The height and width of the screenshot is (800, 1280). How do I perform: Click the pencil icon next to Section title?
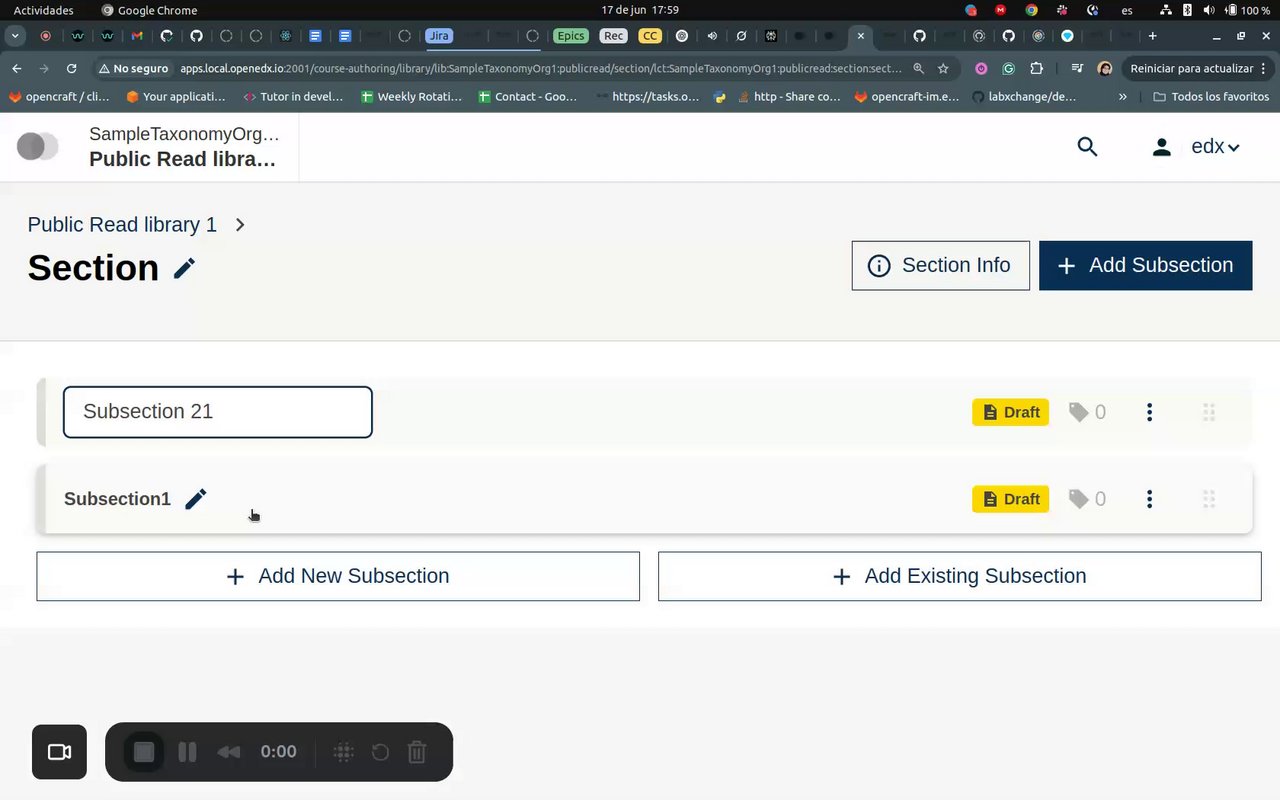(184, 268)
